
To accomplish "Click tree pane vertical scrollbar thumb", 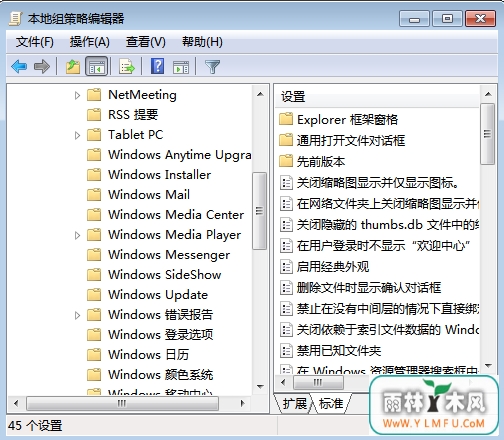I will (x=259, y=211).
